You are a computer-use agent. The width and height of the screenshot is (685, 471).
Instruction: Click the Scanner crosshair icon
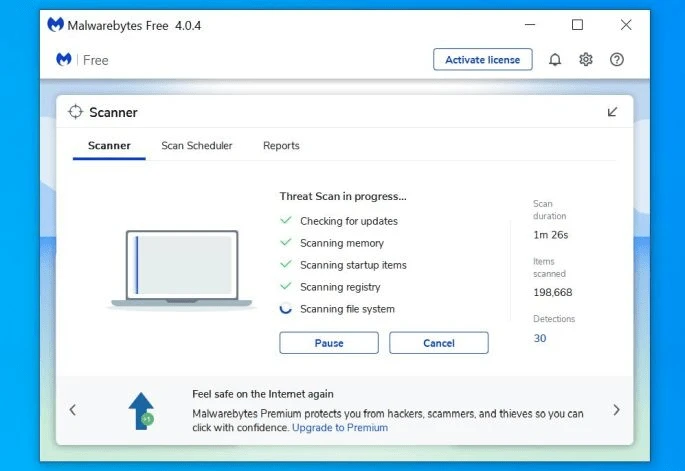pos(75,112)
